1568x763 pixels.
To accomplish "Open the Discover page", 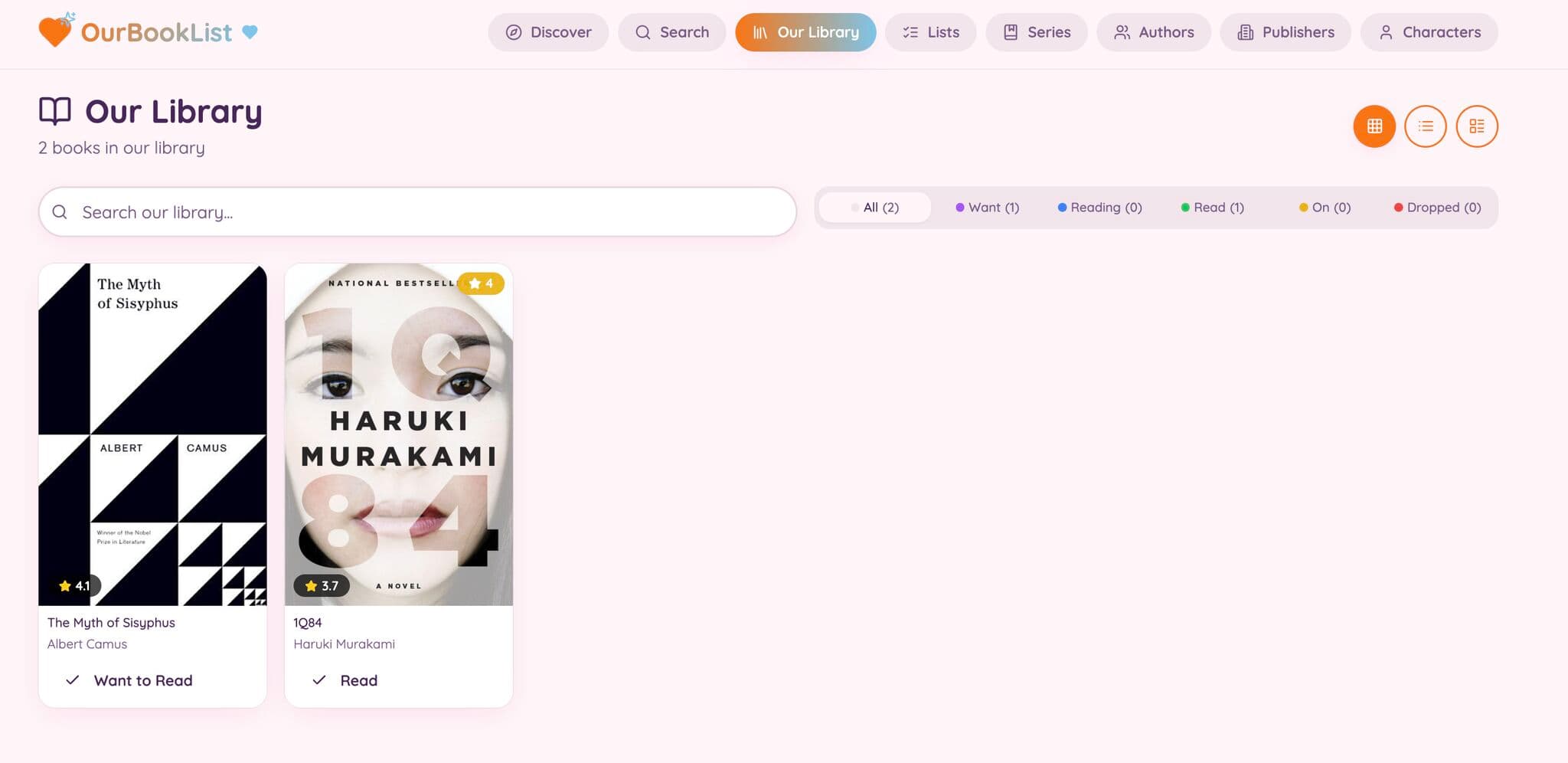I will pos(548,32).
